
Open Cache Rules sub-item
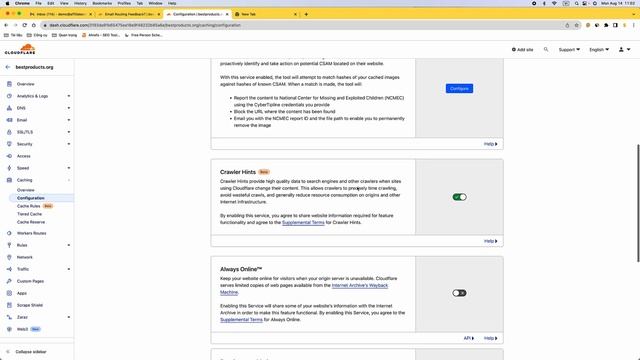[x=29, y=206]
